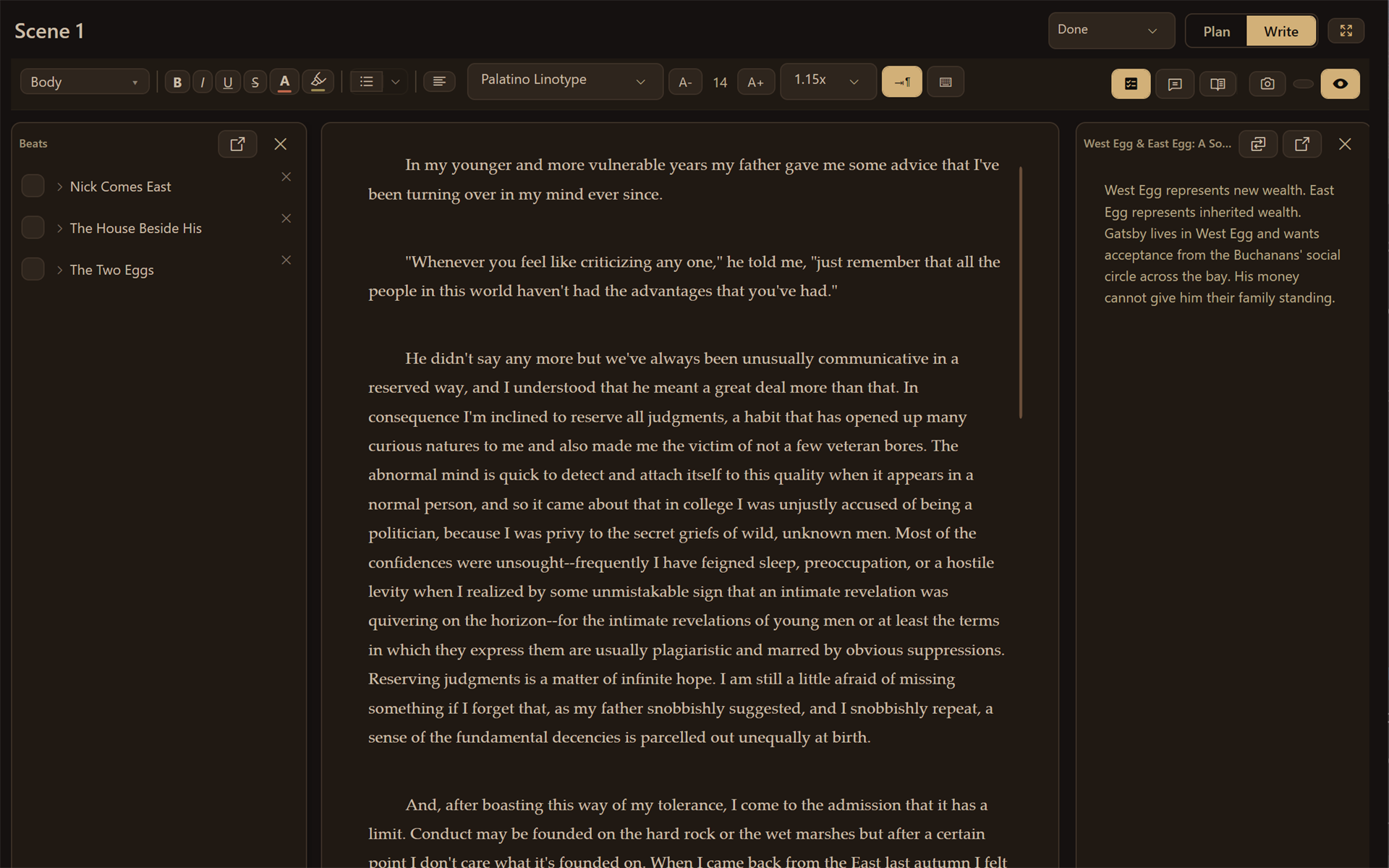The image size is (1389, 868).
Task: Flip the small pill switch beside the camera
Action: coord(1303,84)
